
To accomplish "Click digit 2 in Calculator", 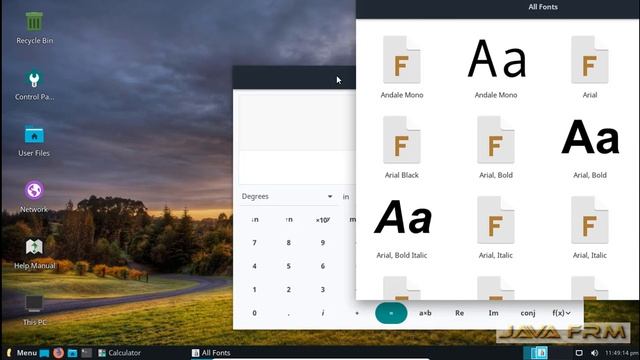I will pyautogui.click(x=289, y=290).
